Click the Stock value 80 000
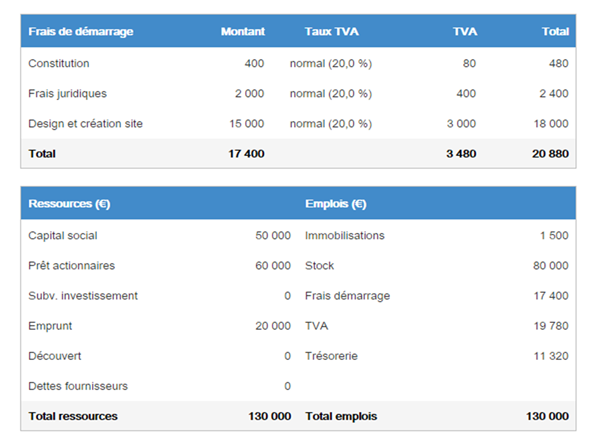 pyautogui.click(x=551, y=266)
